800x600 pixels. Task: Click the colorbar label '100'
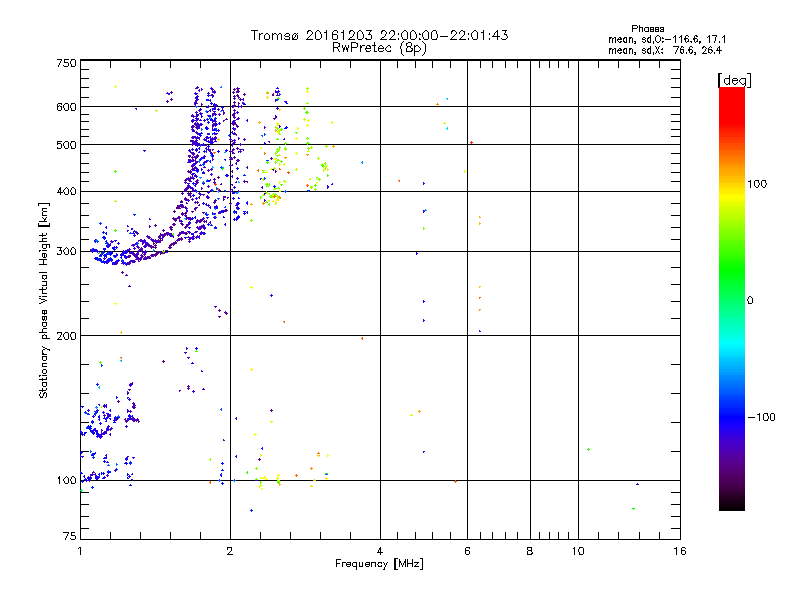(x=757, y=184)
